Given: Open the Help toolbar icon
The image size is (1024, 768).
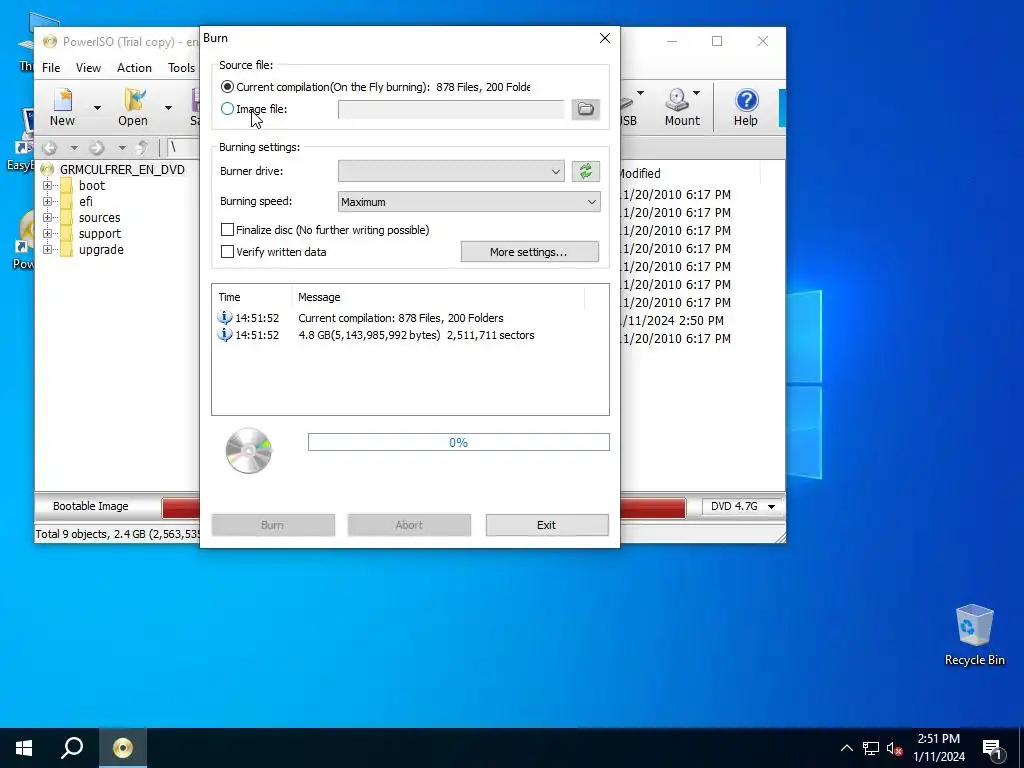Looking at the screenshot, I should click(745, 107).
